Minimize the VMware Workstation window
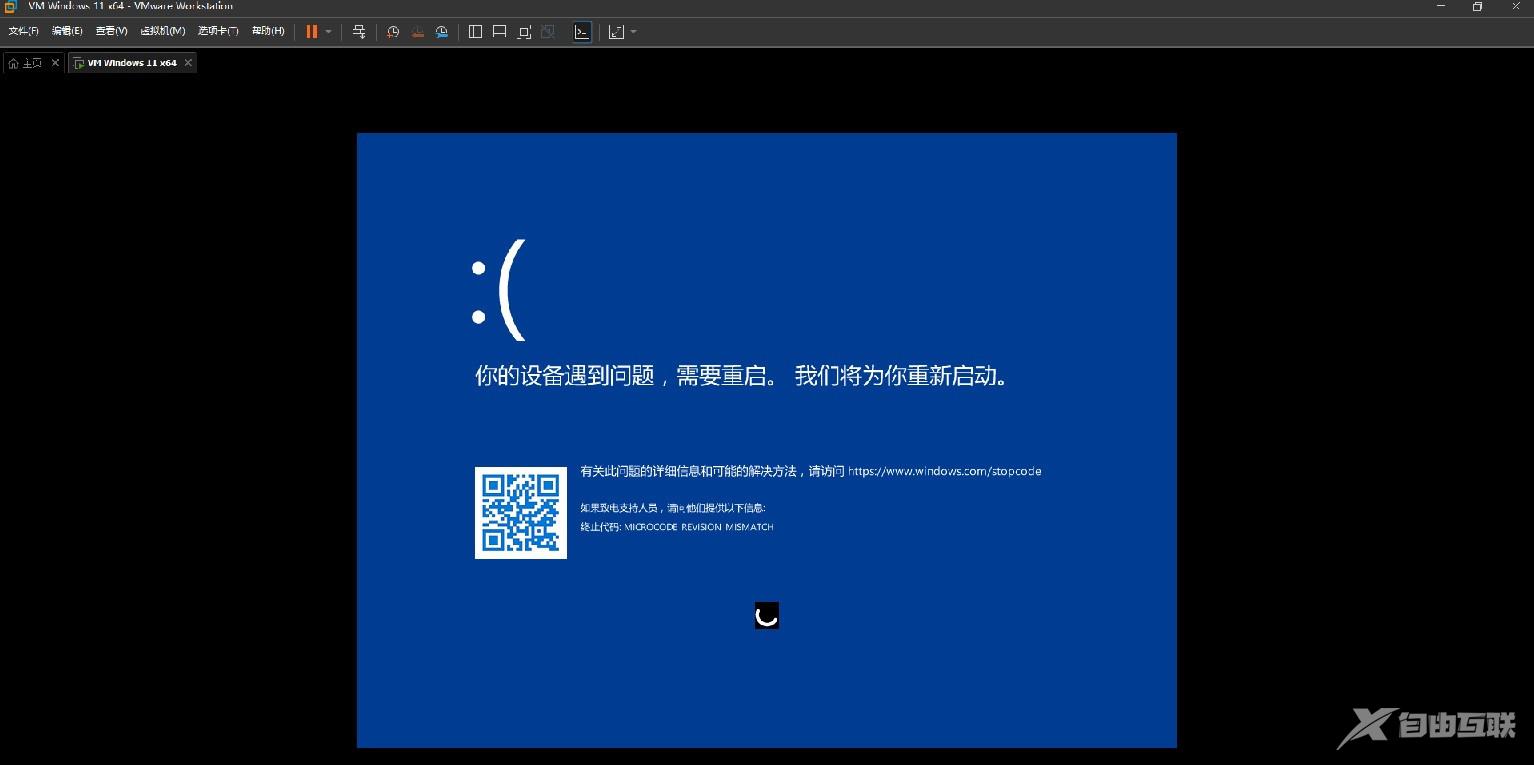 1441,6
